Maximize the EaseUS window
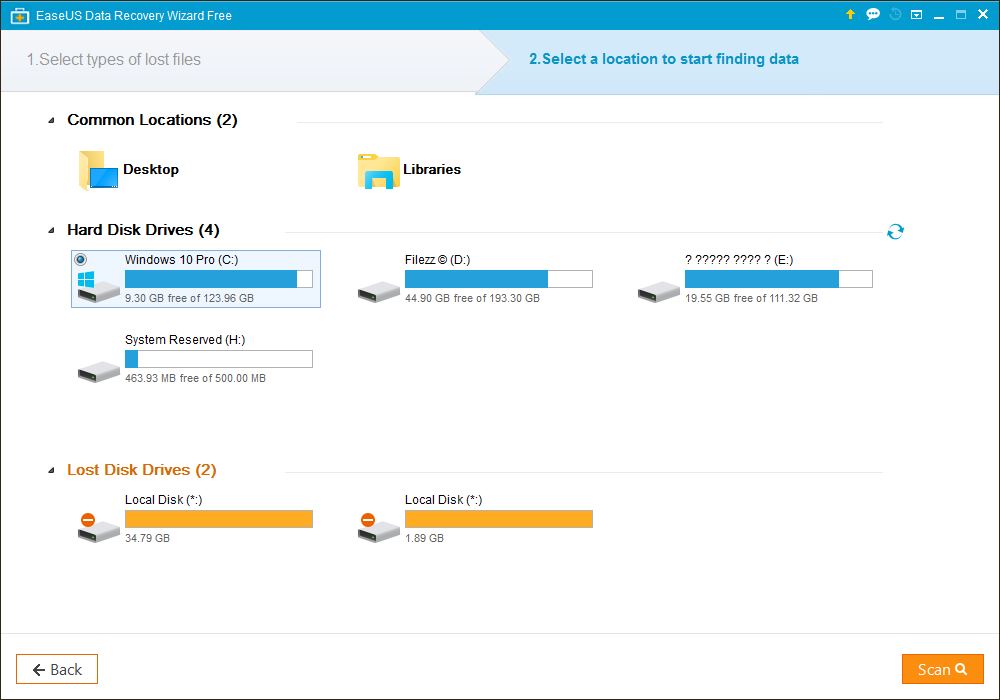This screenshot has width=1000, height=700. (961, 15)
